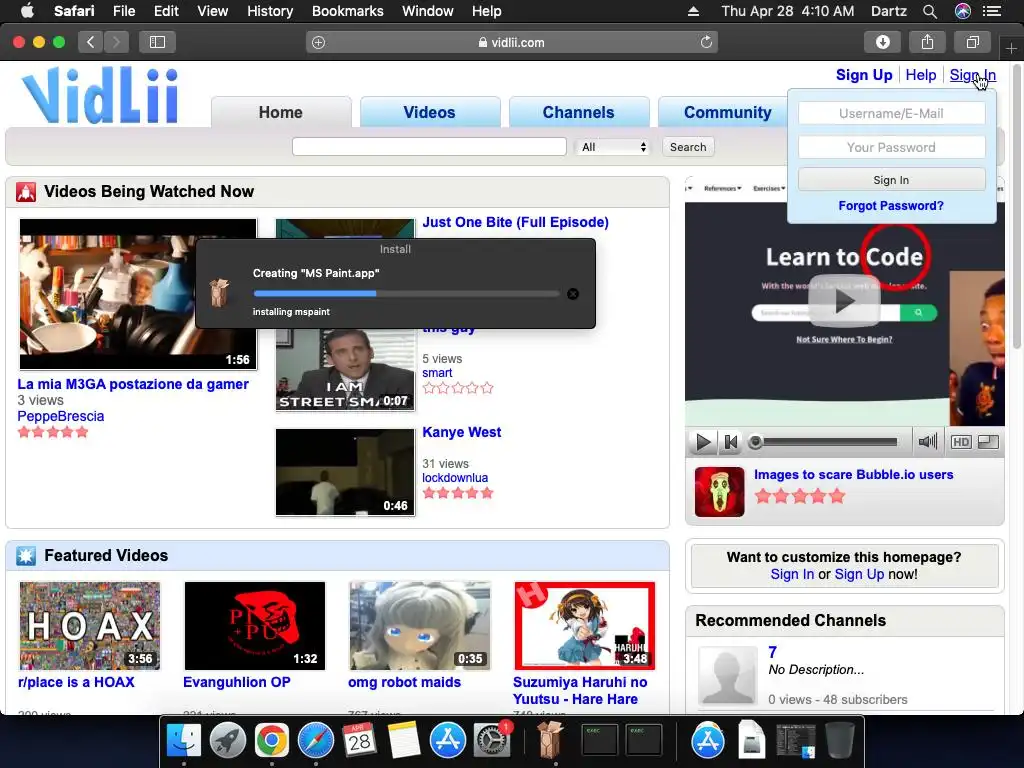Open the History menu
The image size is (1024, 768).
coord(270,11)
